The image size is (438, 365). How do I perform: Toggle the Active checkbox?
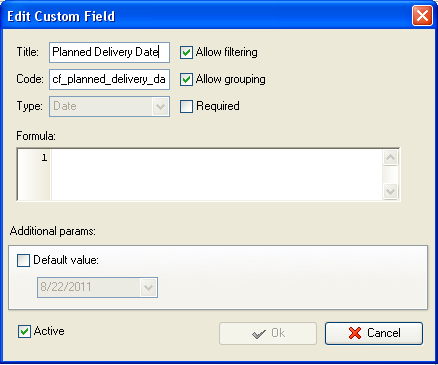pos(24,332)
